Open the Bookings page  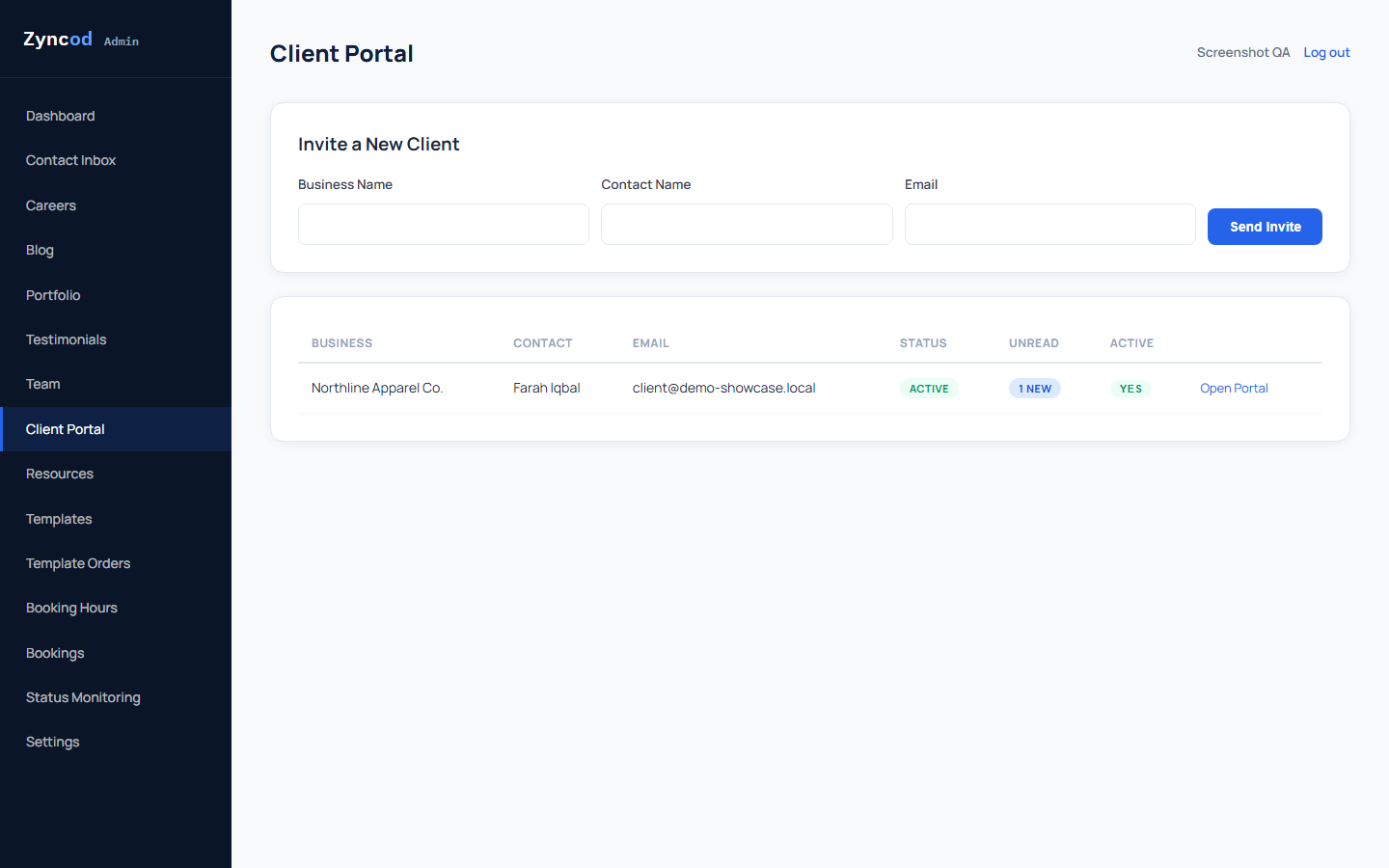[116, 653]
